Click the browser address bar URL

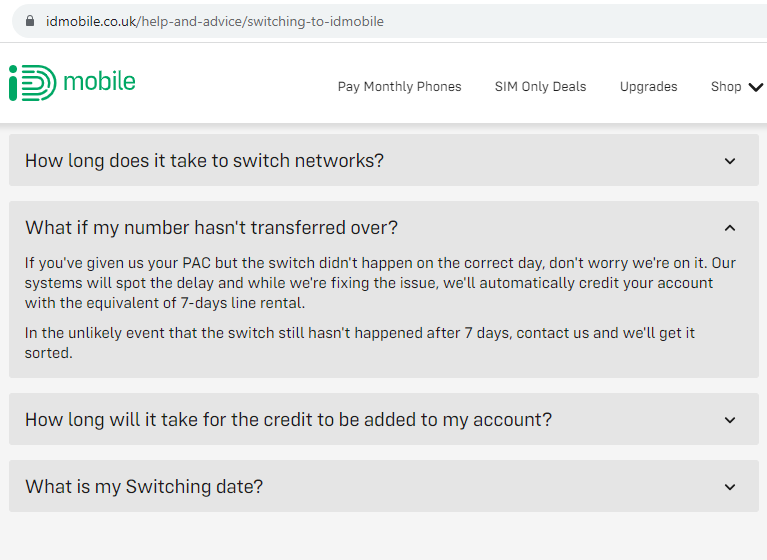pos(215,22)
